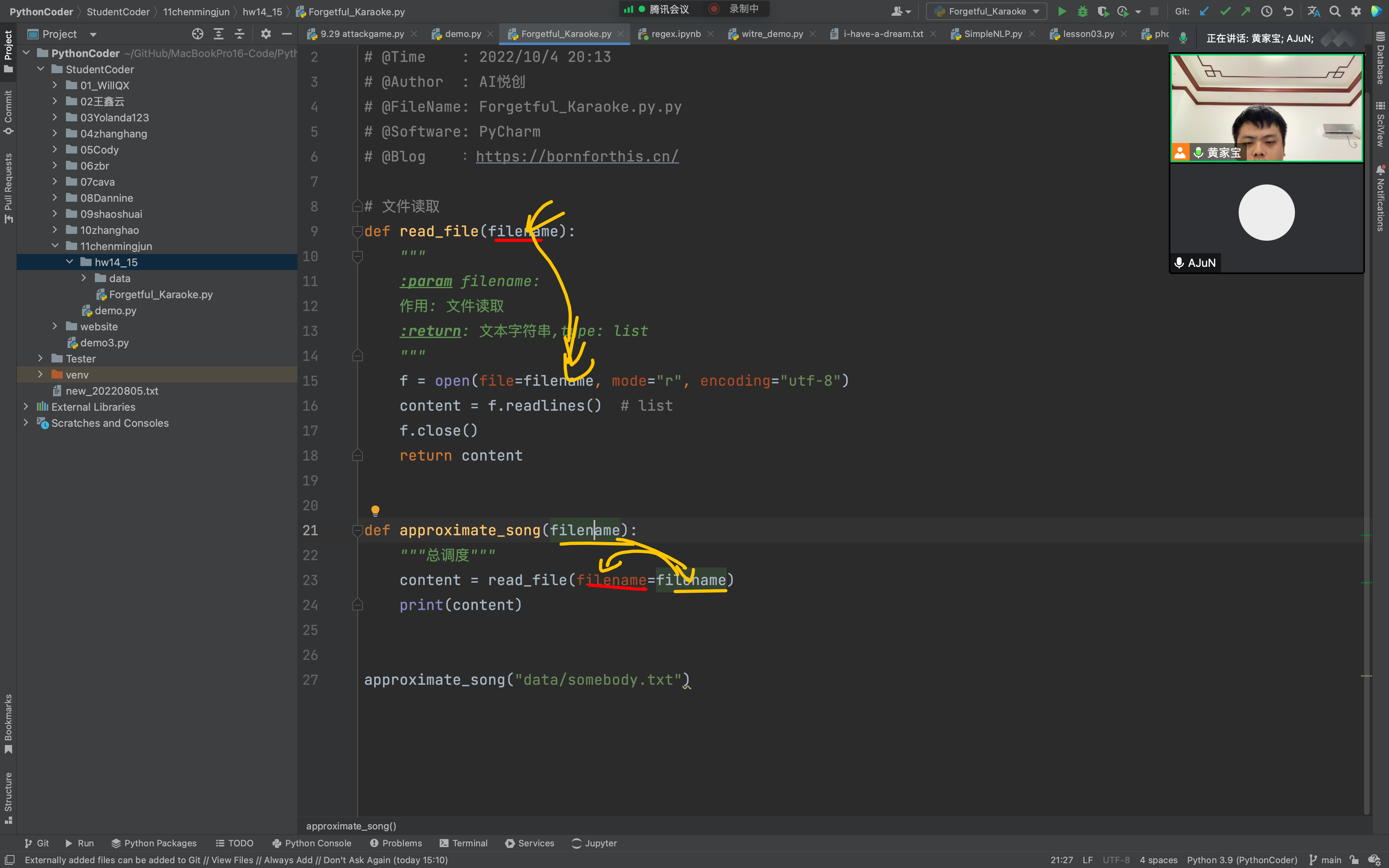Open the SciView tool window

pos(1381,125)
